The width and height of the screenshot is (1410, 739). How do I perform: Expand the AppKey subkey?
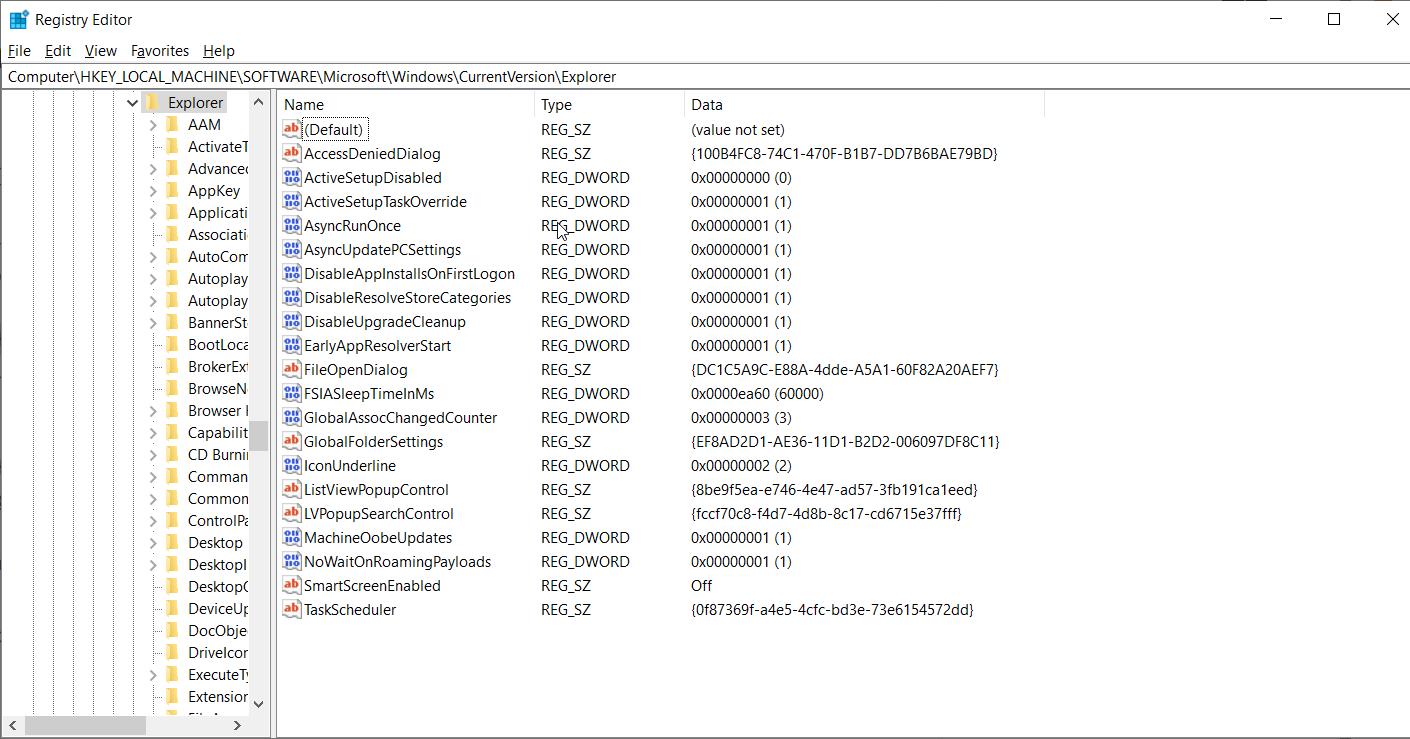click(x=153, y=191)
